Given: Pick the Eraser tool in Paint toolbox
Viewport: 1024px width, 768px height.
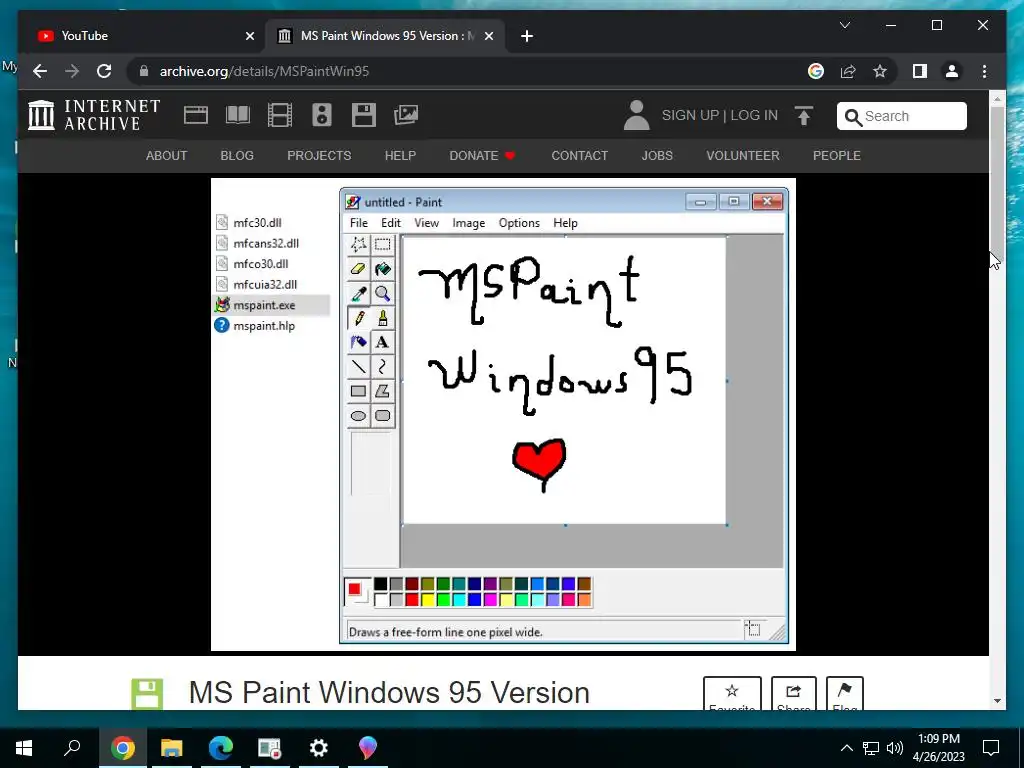Looking at the screenshot, I should point(359,269).
